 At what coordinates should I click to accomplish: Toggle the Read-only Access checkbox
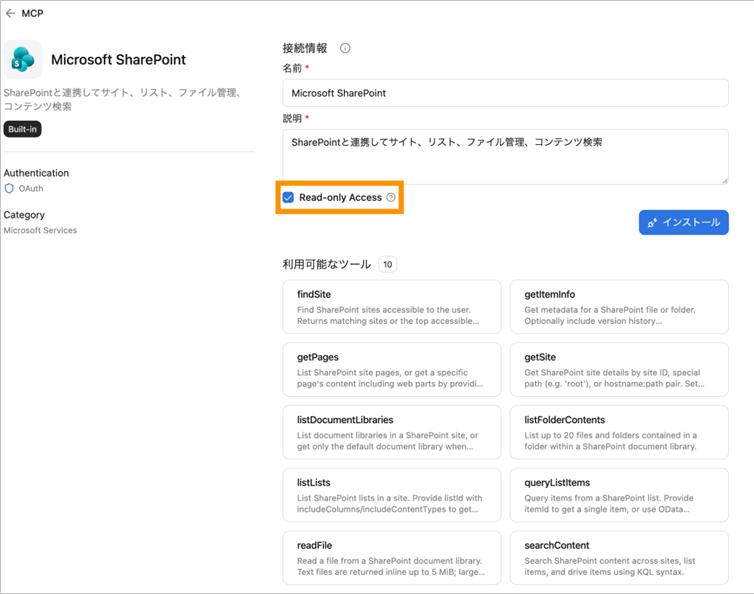click(x=288, y=197)
